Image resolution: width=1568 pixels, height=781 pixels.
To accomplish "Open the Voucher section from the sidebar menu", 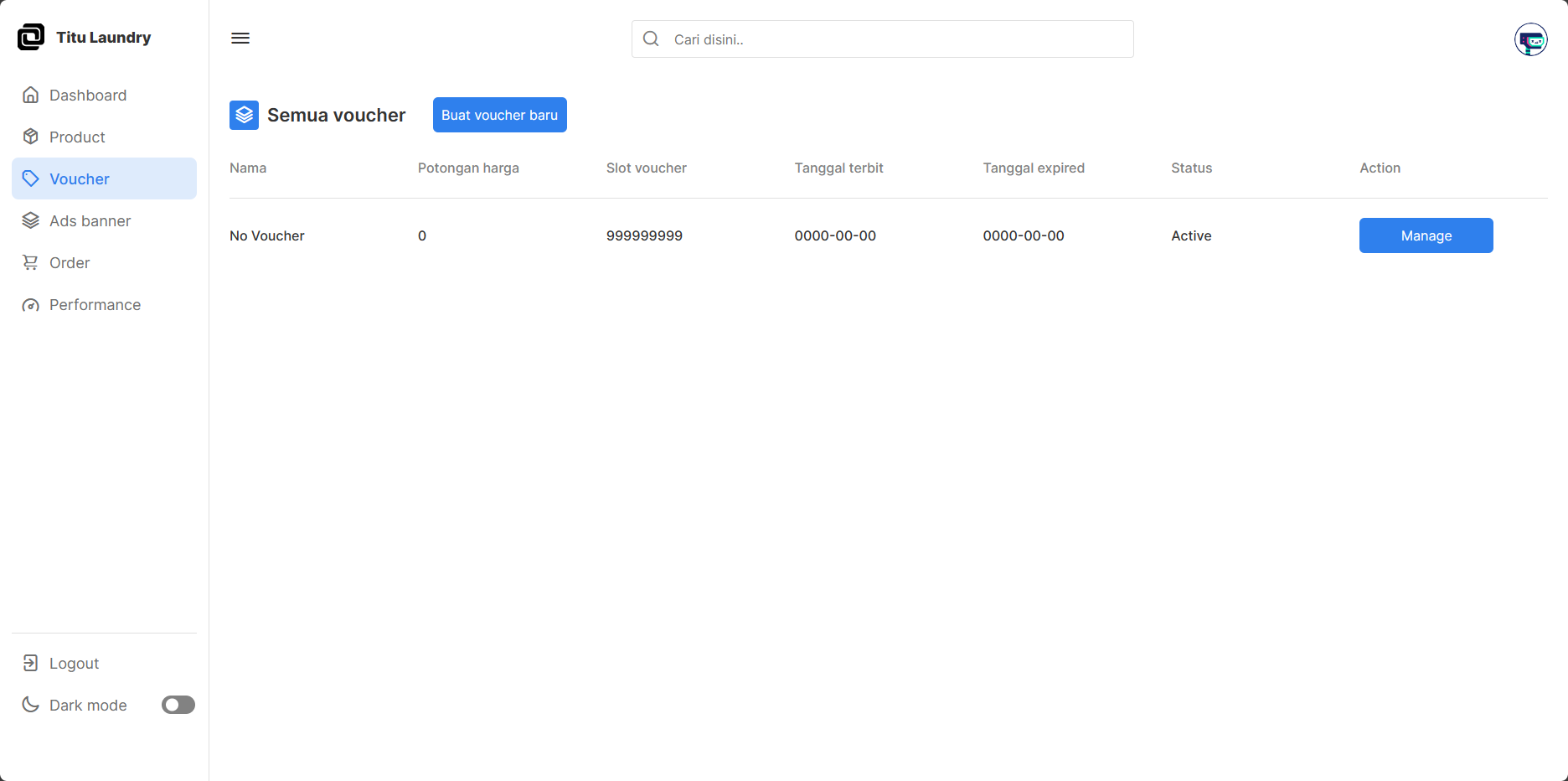I will point(80,178).
